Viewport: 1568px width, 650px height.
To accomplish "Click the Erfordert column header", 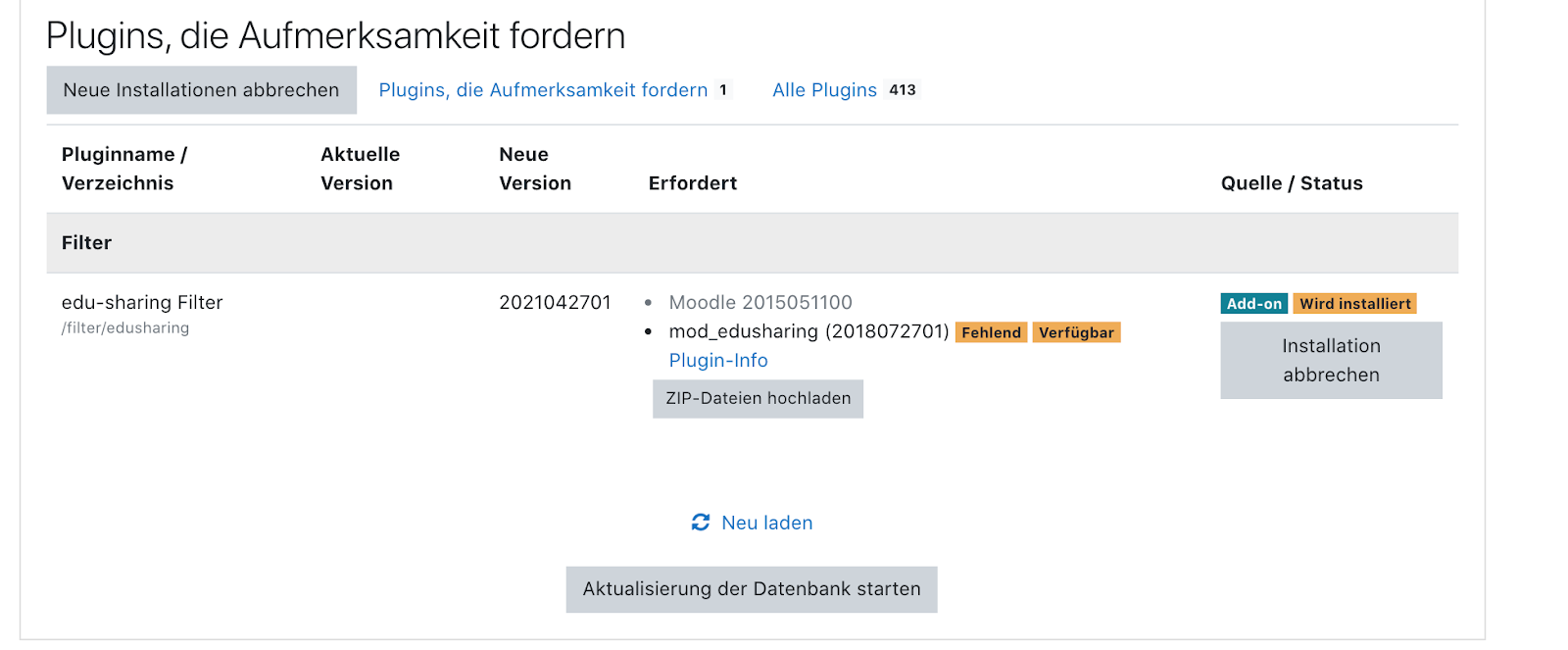I will (x=693, y=183).
